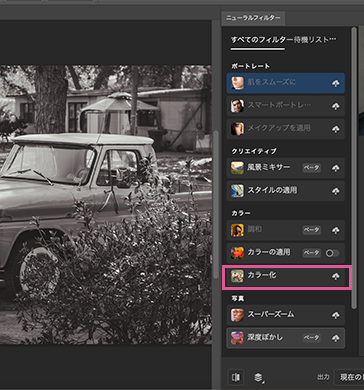
Task: Select the カラーの適用 filter label
Action: 269,253
